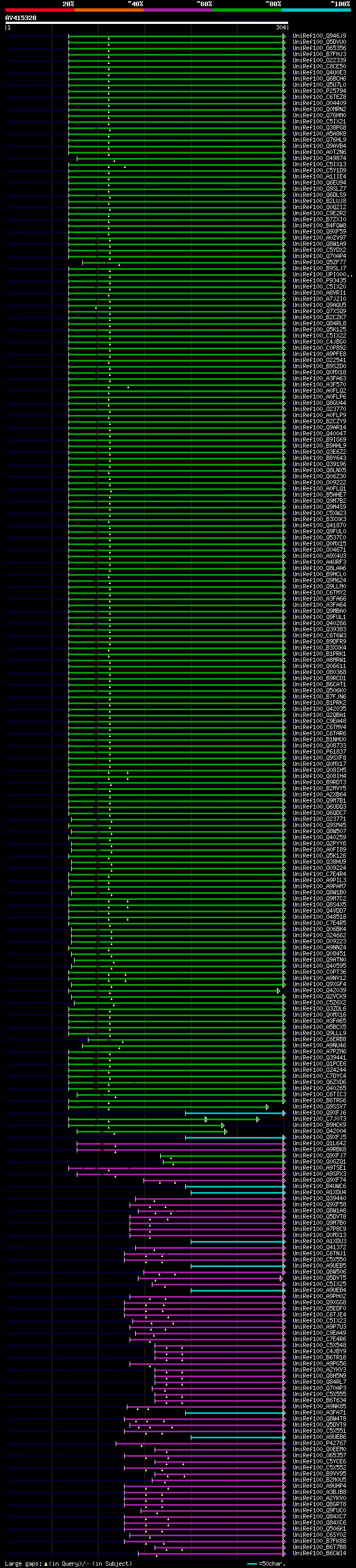Select hit label UniRef100_A1XDU3
Image resolution: width=356 pixels, height=1568 pixels.
319,1241
